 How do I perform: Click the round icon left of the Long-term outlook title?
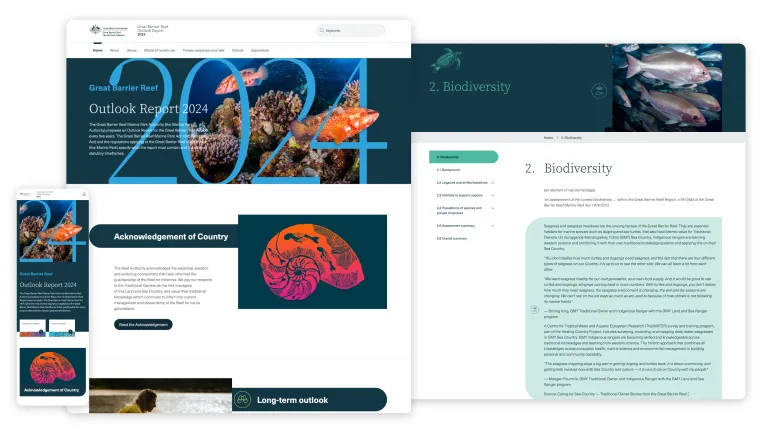(242, 400)
